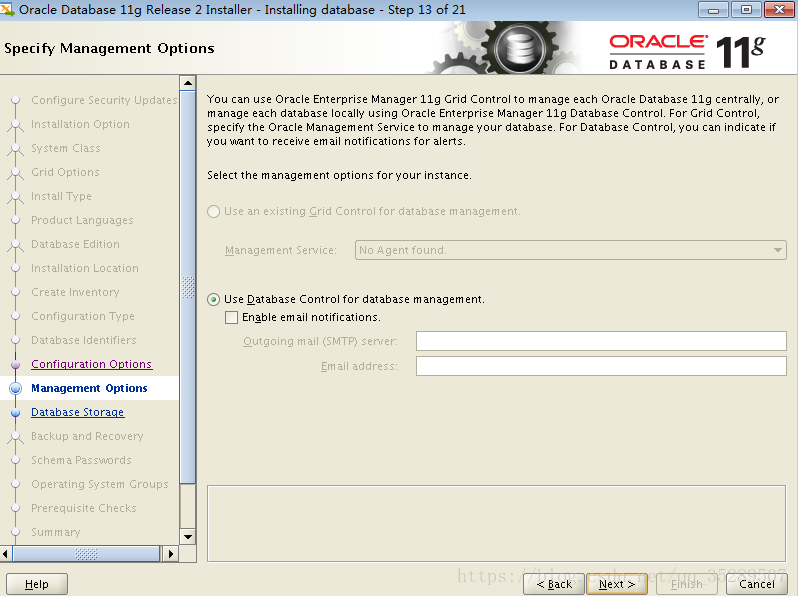Click the Database Identifiers step
The image size is (798, 596).
pyautogui.click(x=84, y=340)
